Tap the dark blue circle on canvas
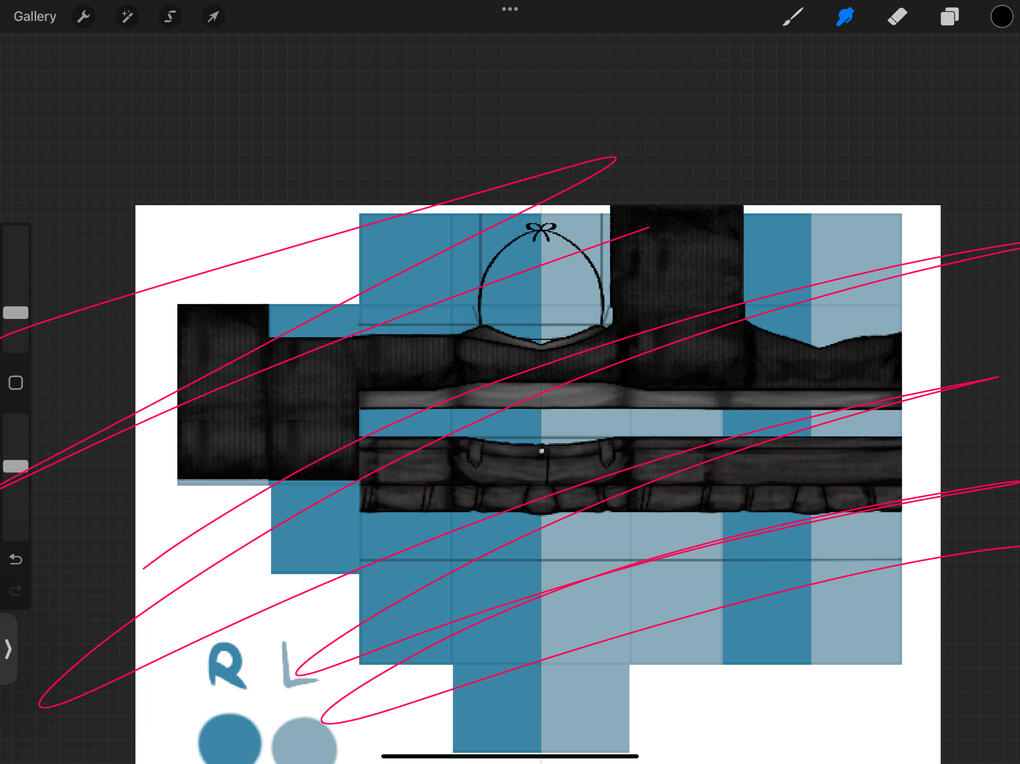This screenshot has width=1020, height=764. pos(230,742)
